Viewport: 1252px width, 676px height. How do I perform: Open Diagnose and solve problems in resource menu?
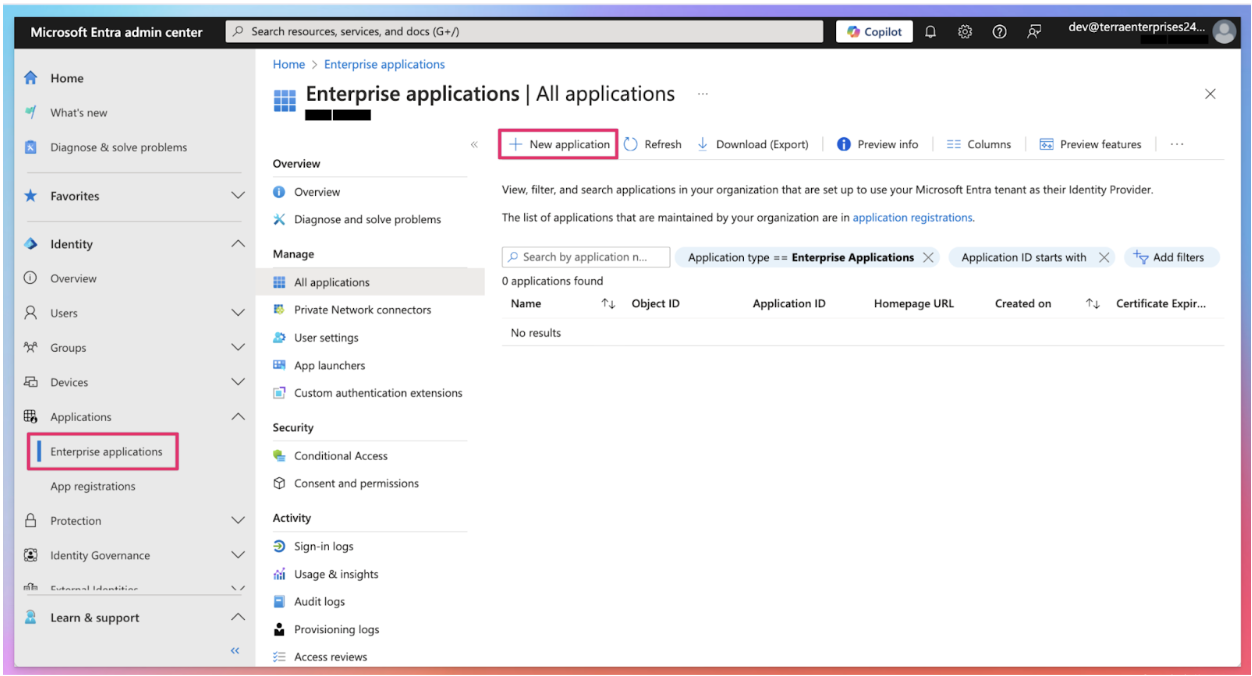[369, 220]
